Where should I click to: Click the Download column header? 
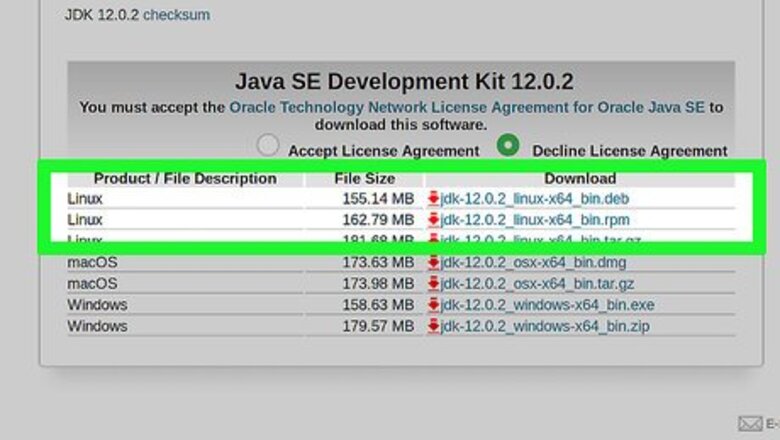[580, 178]
